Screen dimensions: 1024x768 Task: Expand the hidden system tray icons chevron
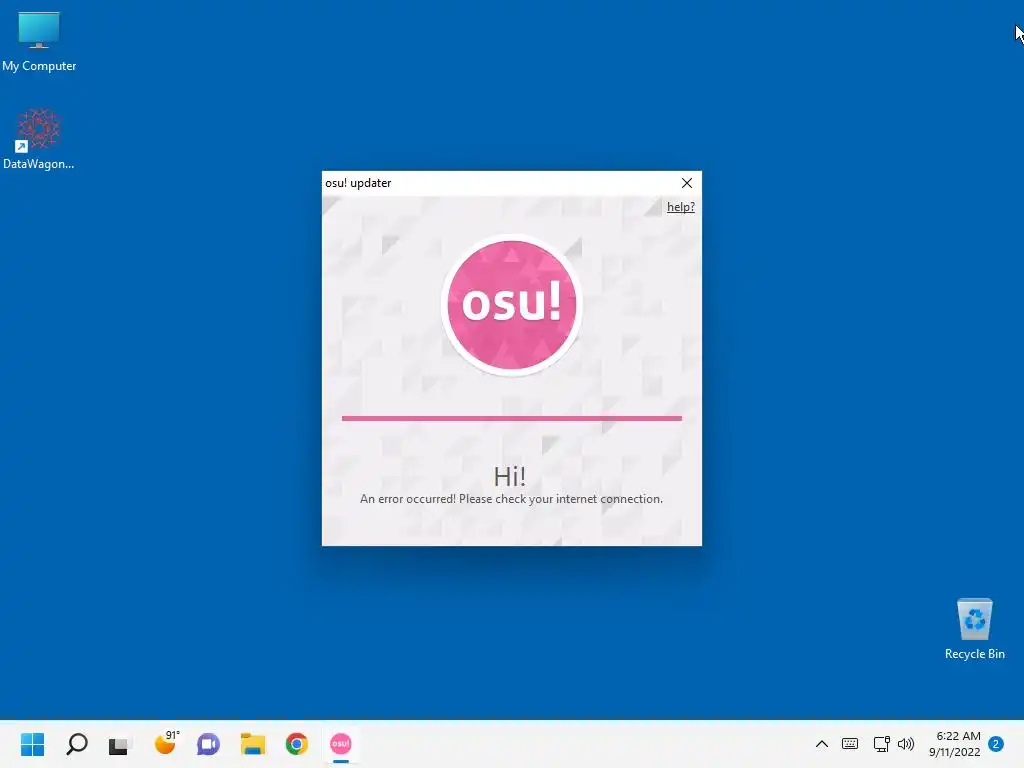coord(822,744)
